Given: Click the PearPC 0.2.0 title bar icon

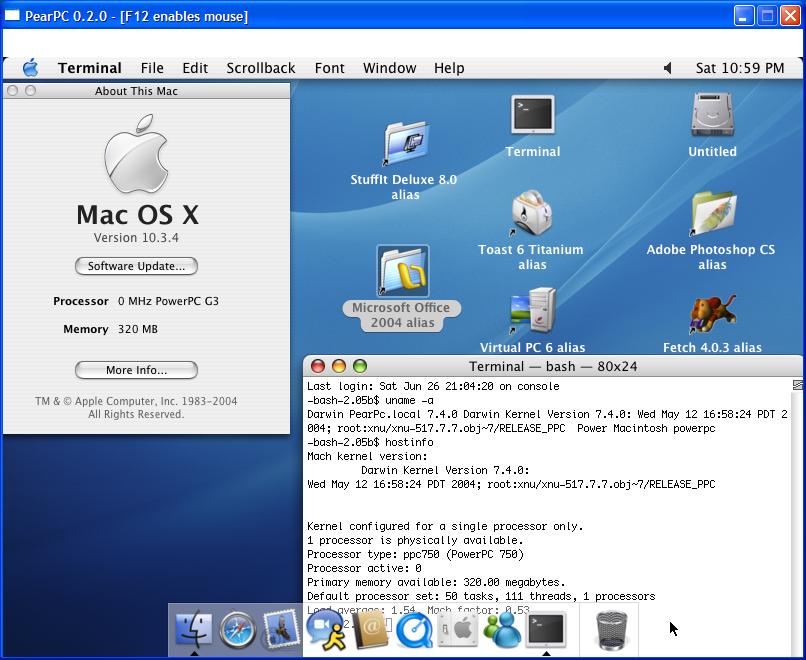Looking at the screenshot, I should pos(12,16).
